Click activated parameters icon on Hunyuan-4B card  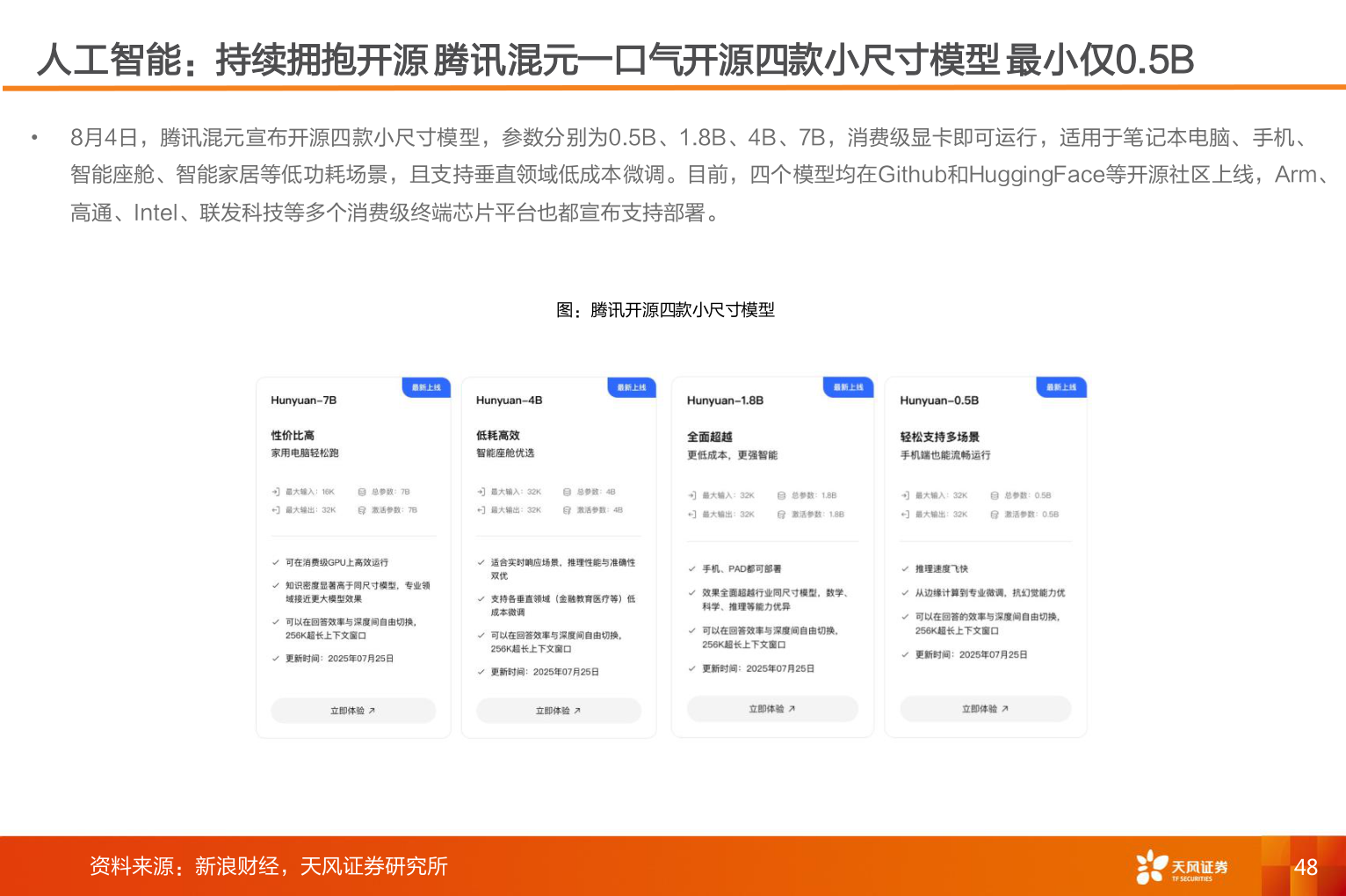click(568, 509)
